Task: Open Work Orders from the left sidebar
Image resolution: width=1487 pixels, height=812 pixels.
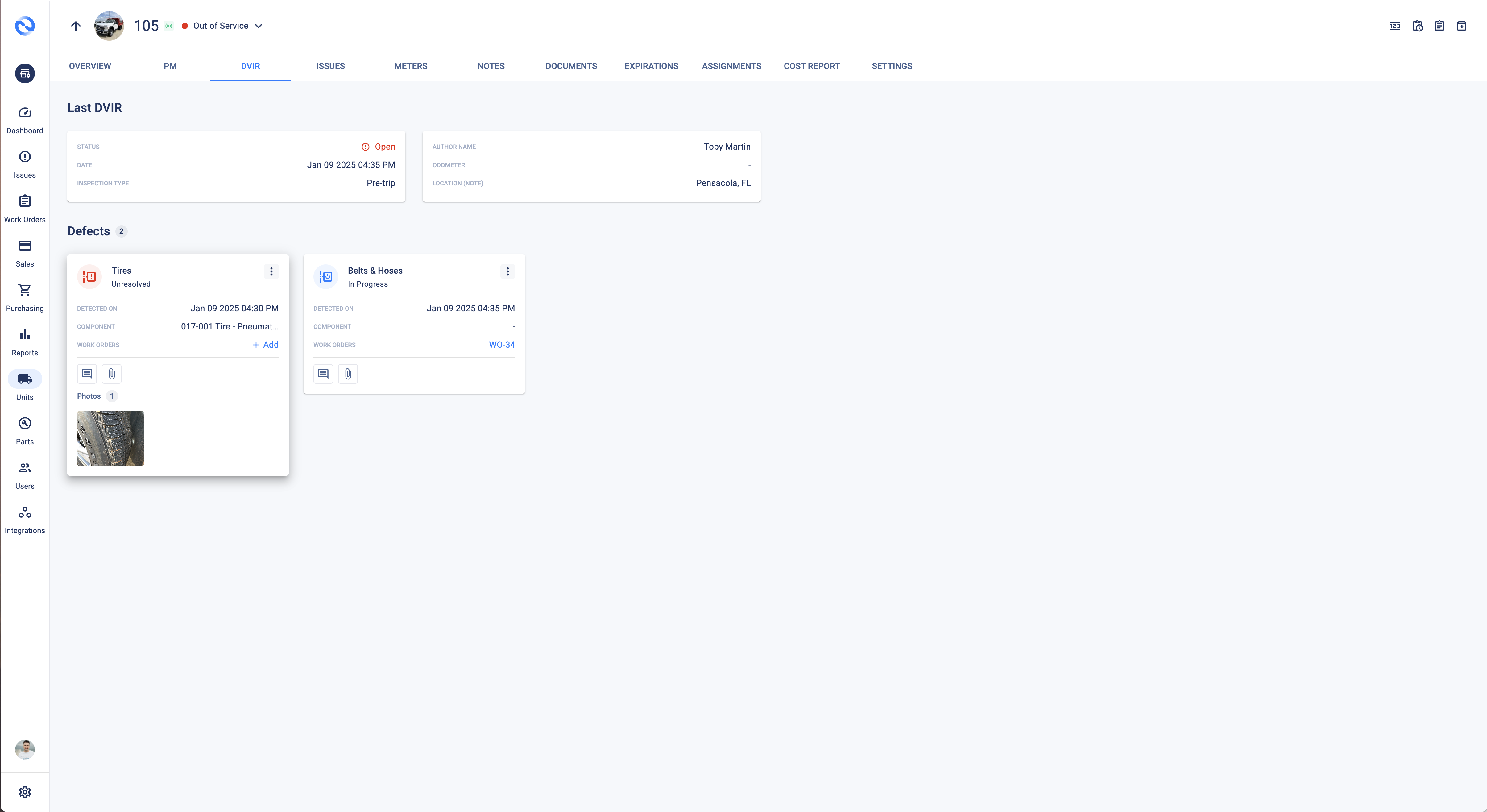Action: coord(24,208)
